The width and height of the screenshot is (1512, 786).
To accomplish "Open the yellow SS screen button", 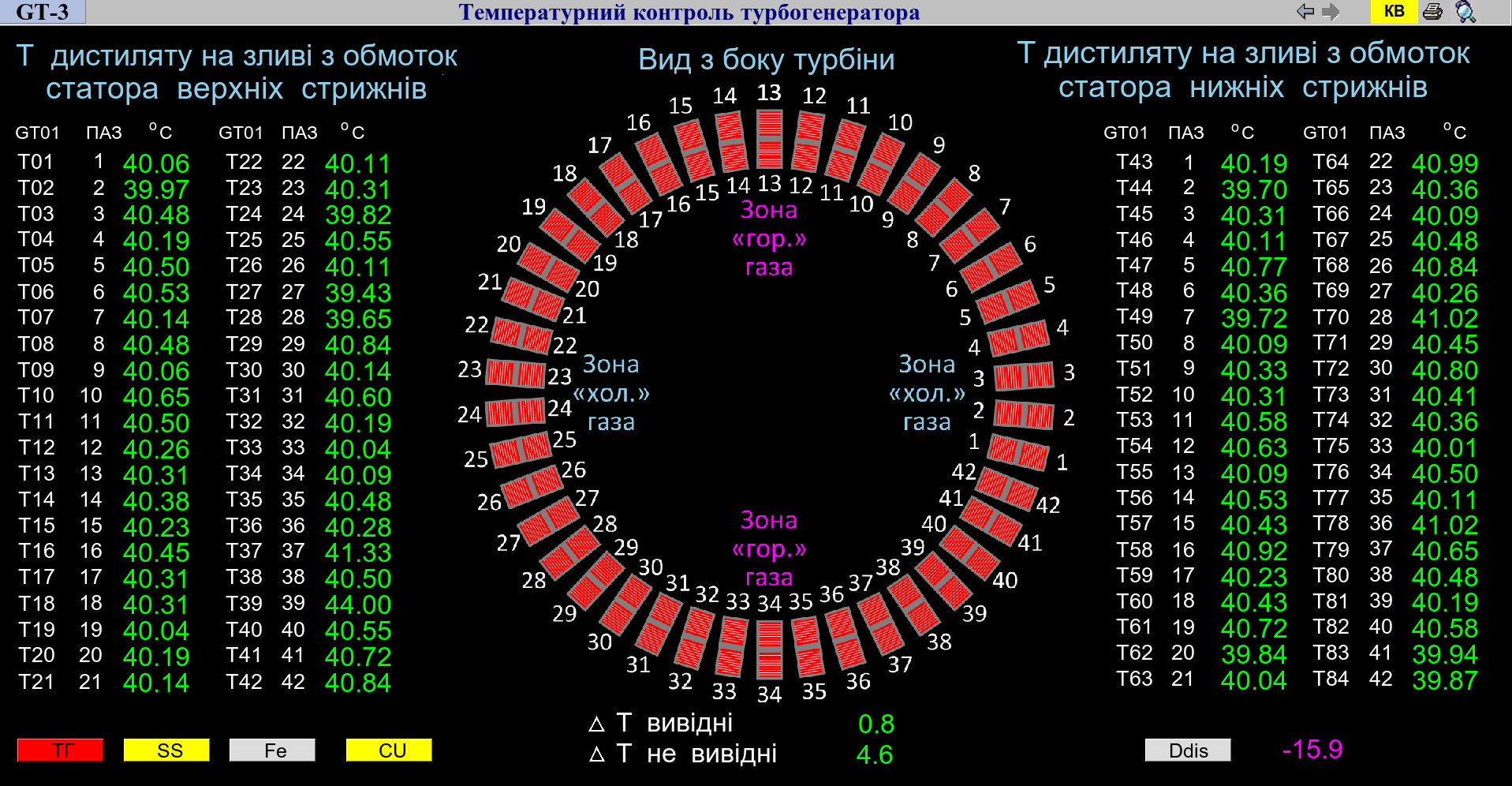I will [166, 750].
